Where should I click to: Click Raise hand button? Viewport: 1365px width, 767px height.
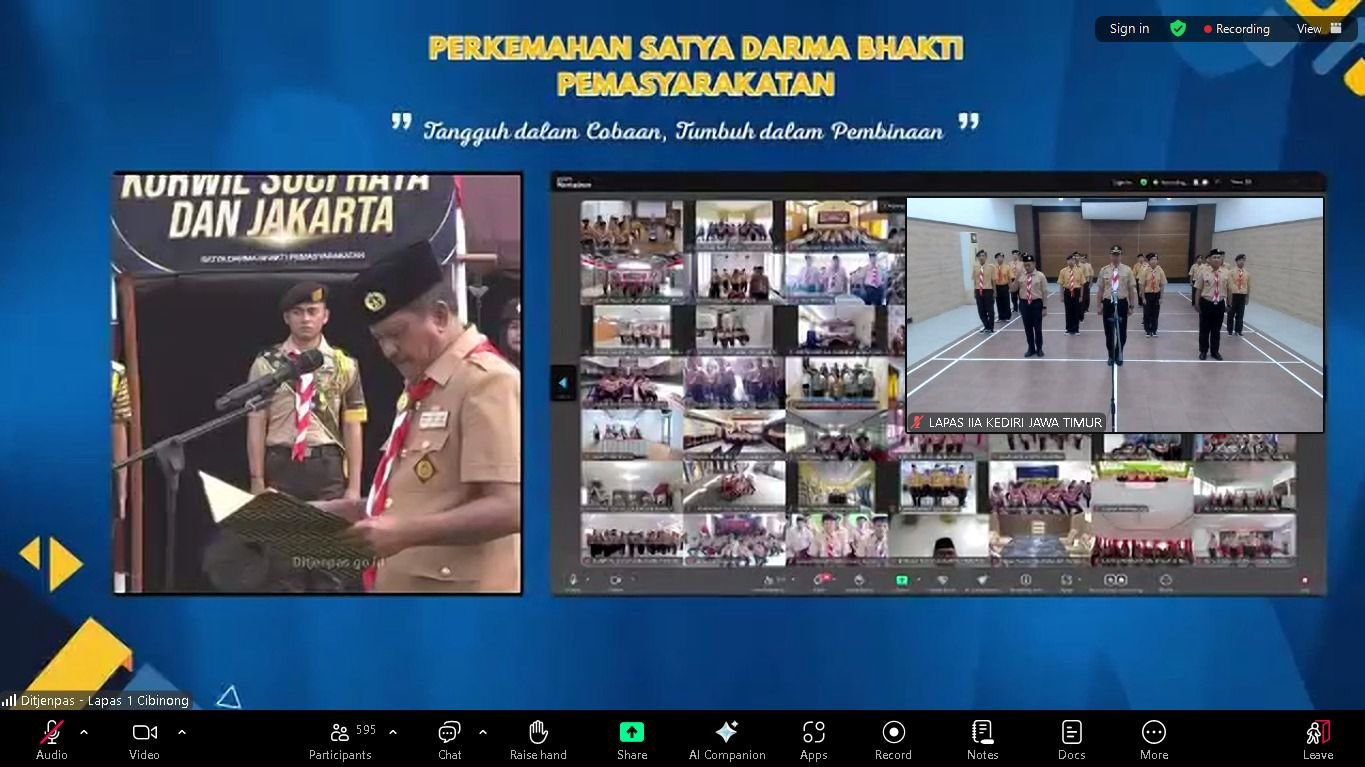click(538, 740)
